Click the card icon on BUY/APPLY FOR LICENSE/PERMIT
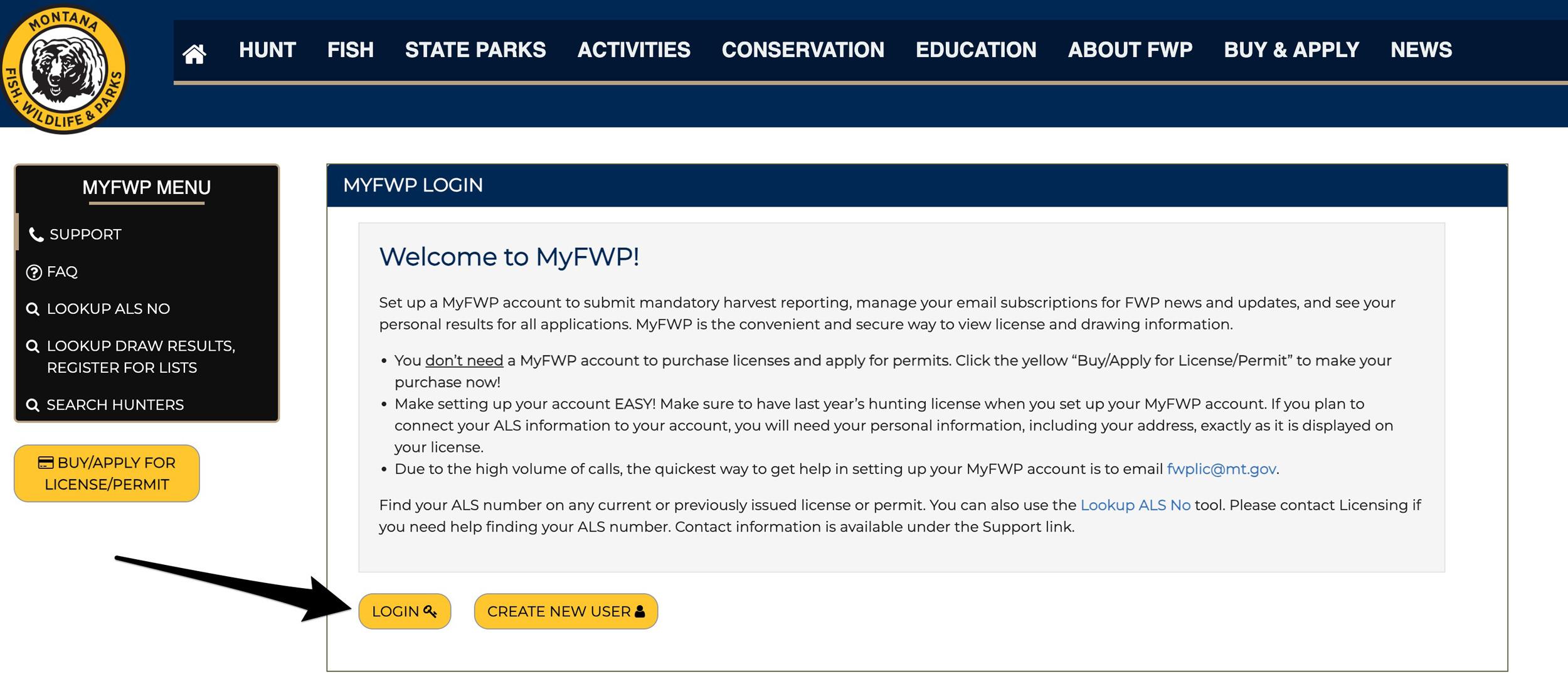This screenshot has width=1568, height=686. 45,461
